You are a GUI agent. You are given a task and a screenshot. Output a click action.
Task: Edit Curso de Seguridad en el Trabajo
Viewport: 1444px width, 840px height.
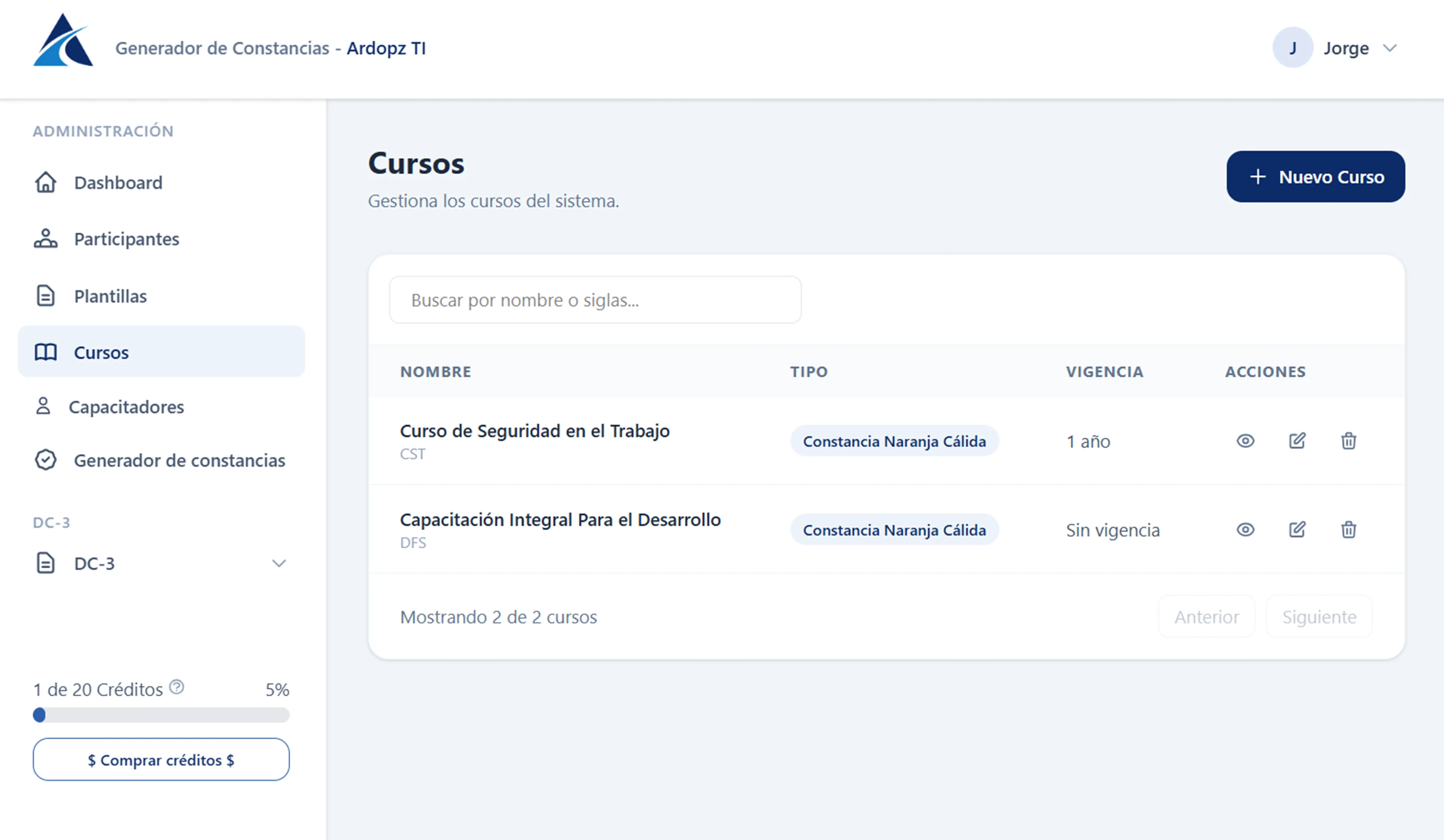coord(1297,441)
